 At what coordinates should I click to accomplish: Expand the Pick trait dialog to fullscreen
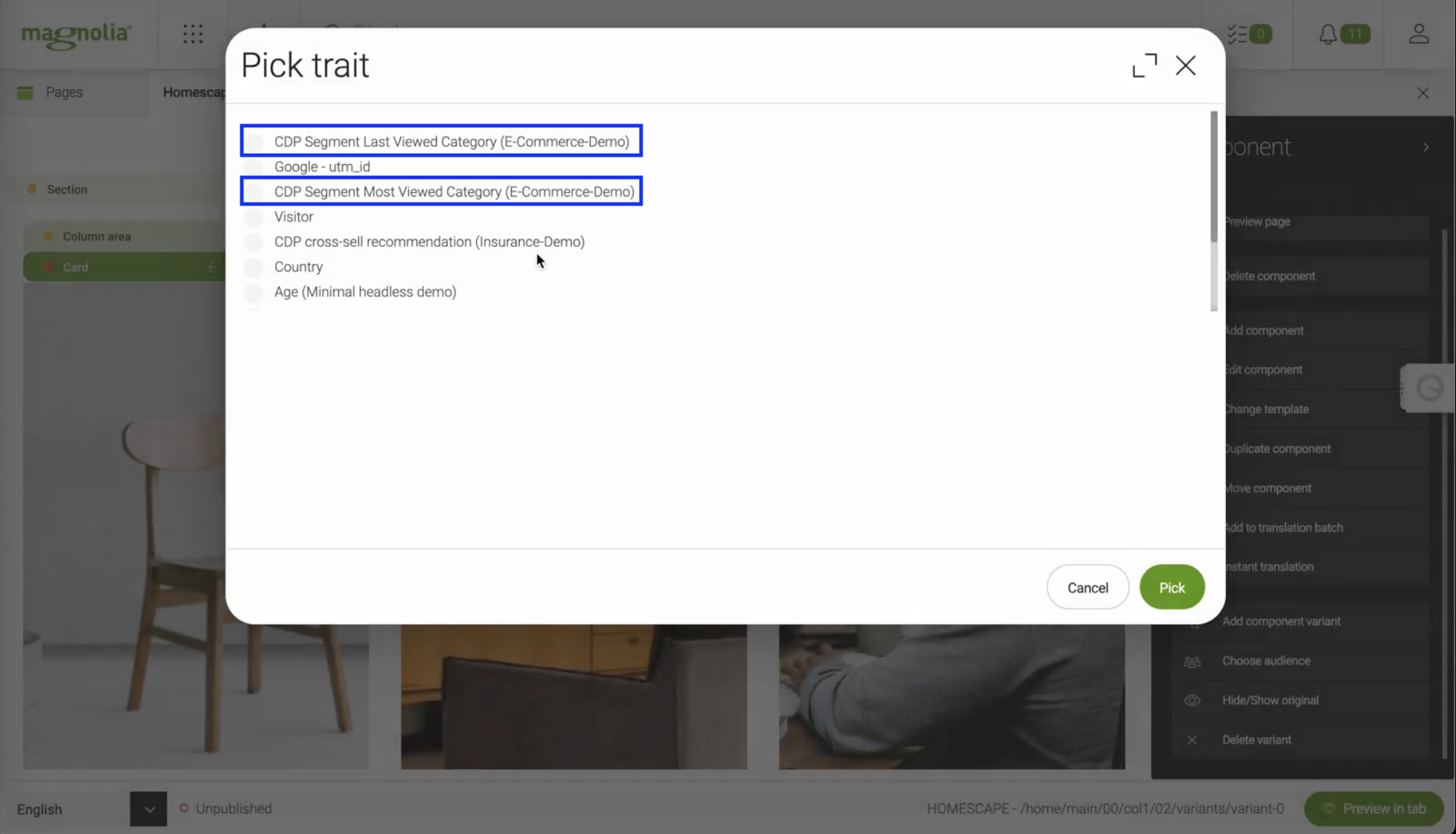(x=1144, y=66)
